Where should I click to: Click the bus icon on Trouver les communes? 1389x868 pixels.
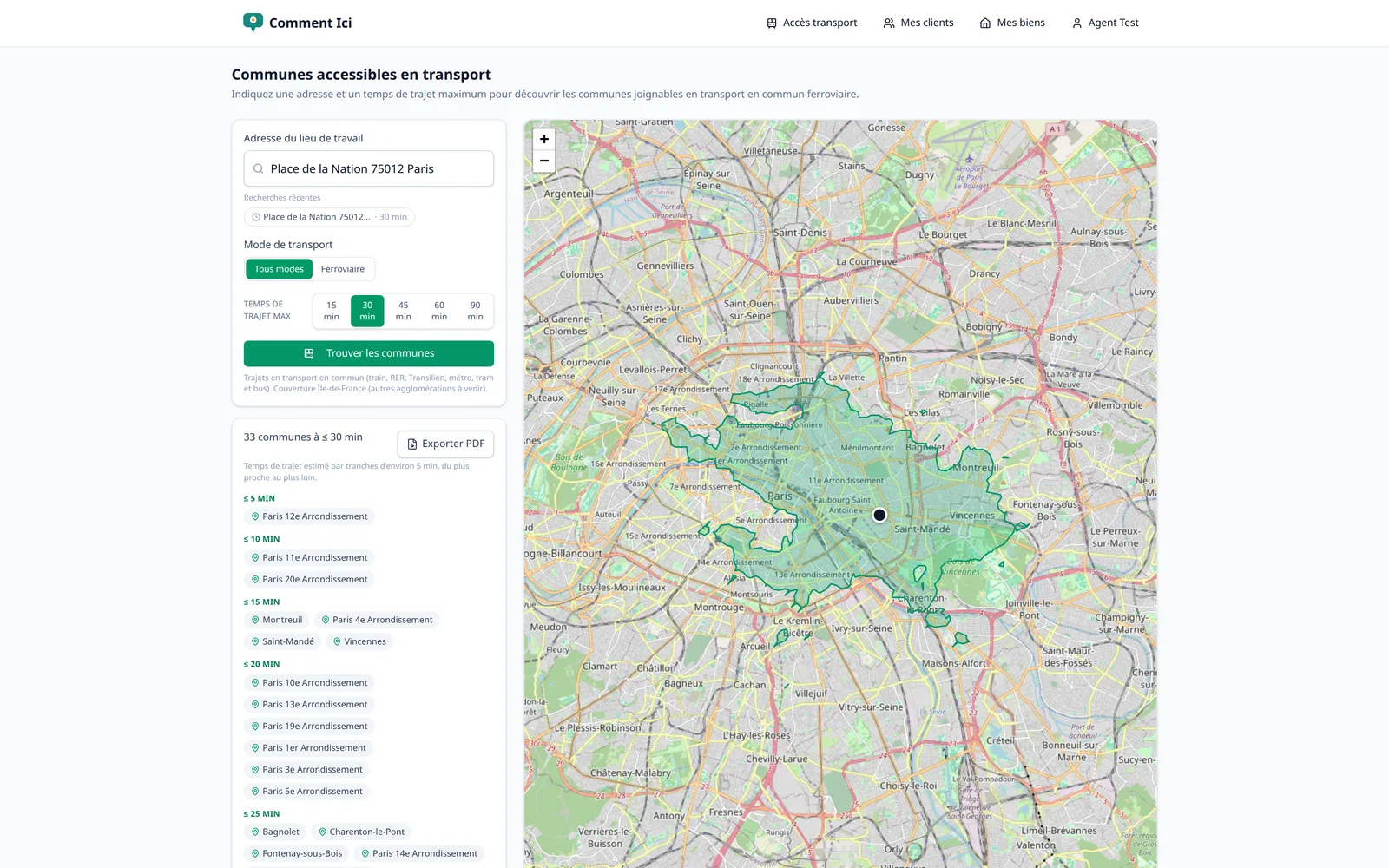(309, 353)
